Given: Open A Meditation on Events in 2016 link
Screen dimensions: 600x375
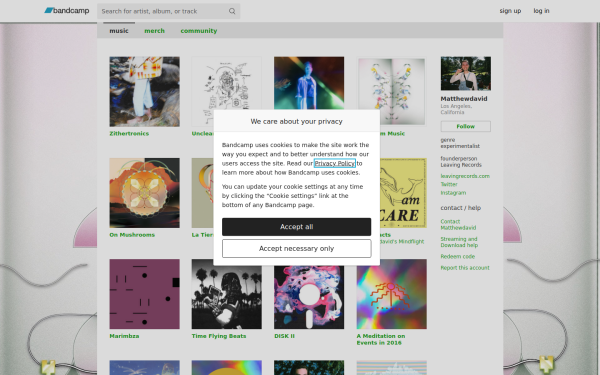Looking at the screenshot, I should [381, 339].
